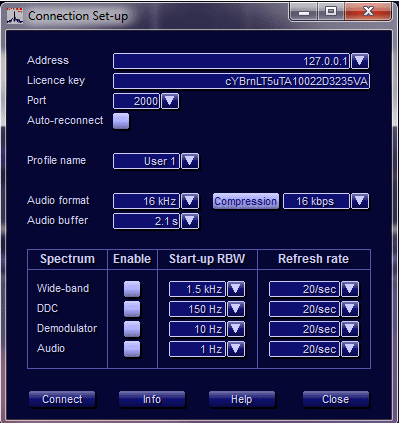Image resolution: width=399 pixels, height=423 pixels.
Task: Click the Start-up RBW column header
Action: pos(207,259)
